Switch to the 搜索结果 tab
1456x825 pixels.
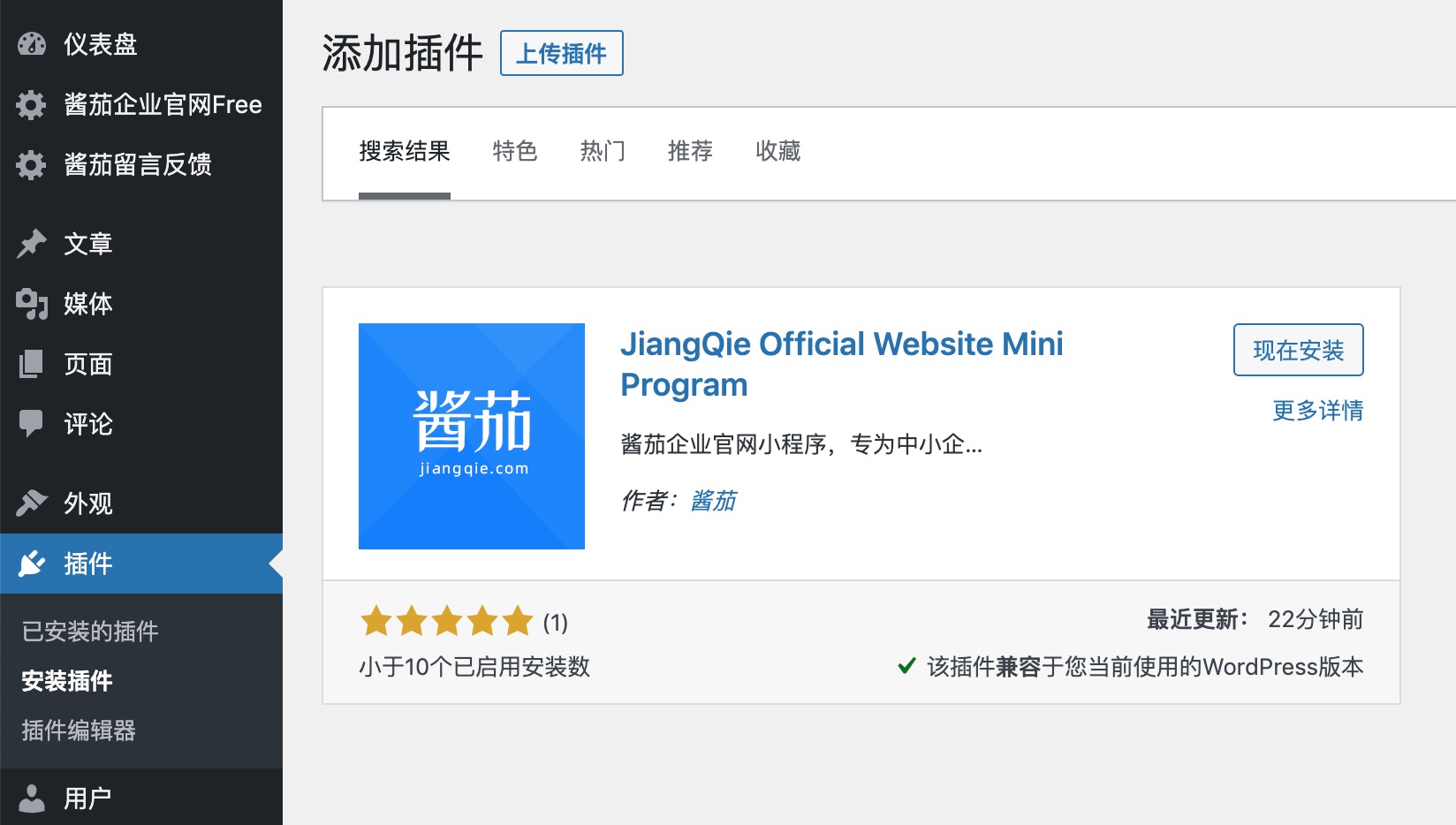[405, 151]
